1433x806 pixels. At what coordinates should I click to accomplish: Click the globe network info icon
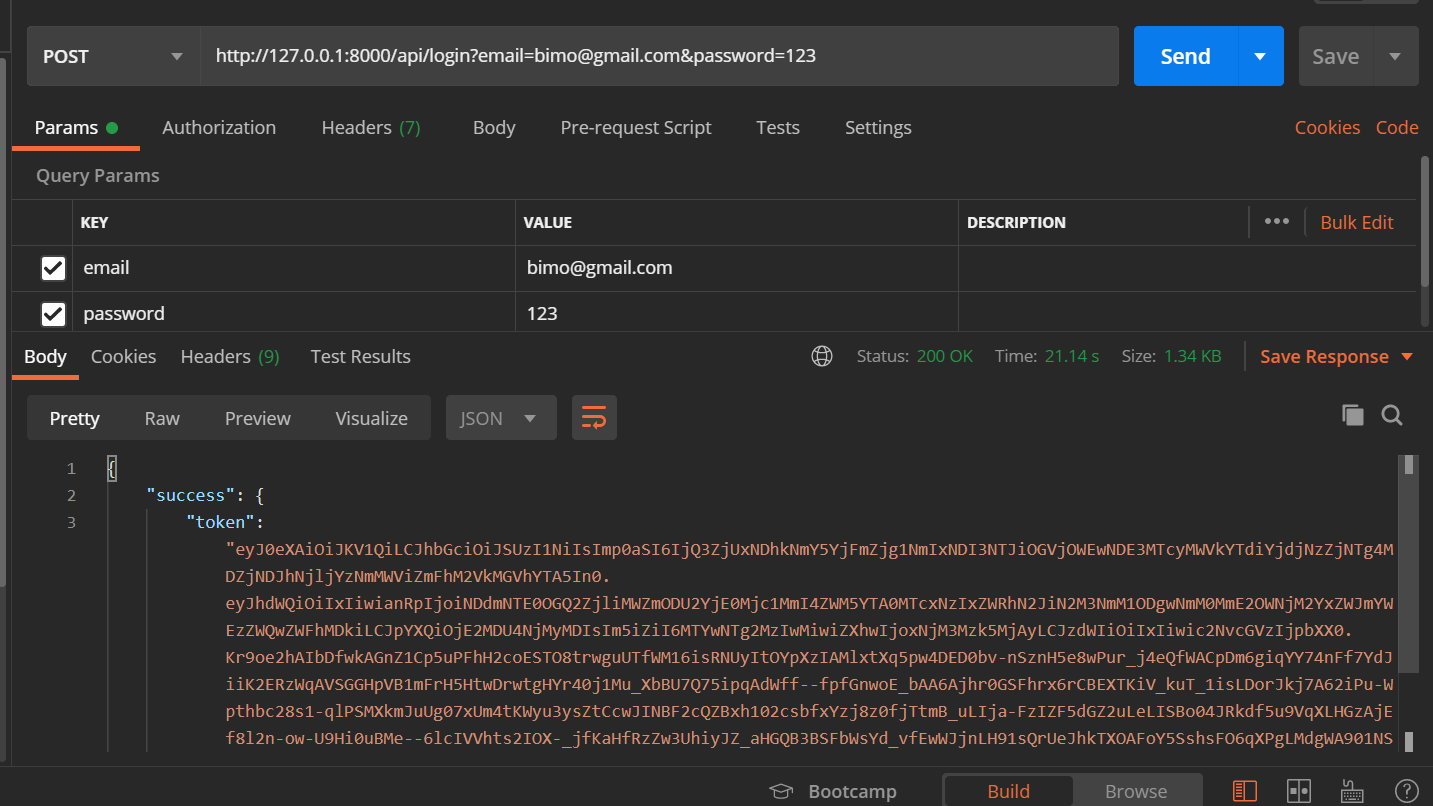coord(822,356)
